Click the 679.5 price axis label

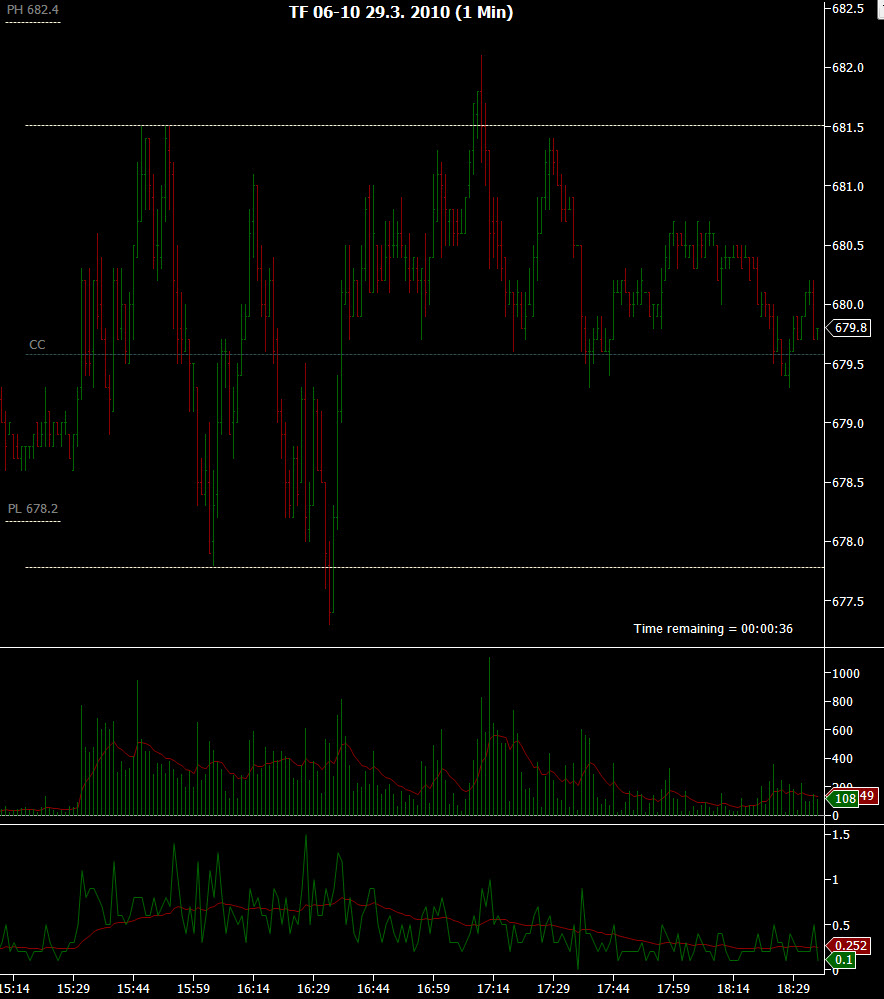pyautogui.click(x=848, y=364)
